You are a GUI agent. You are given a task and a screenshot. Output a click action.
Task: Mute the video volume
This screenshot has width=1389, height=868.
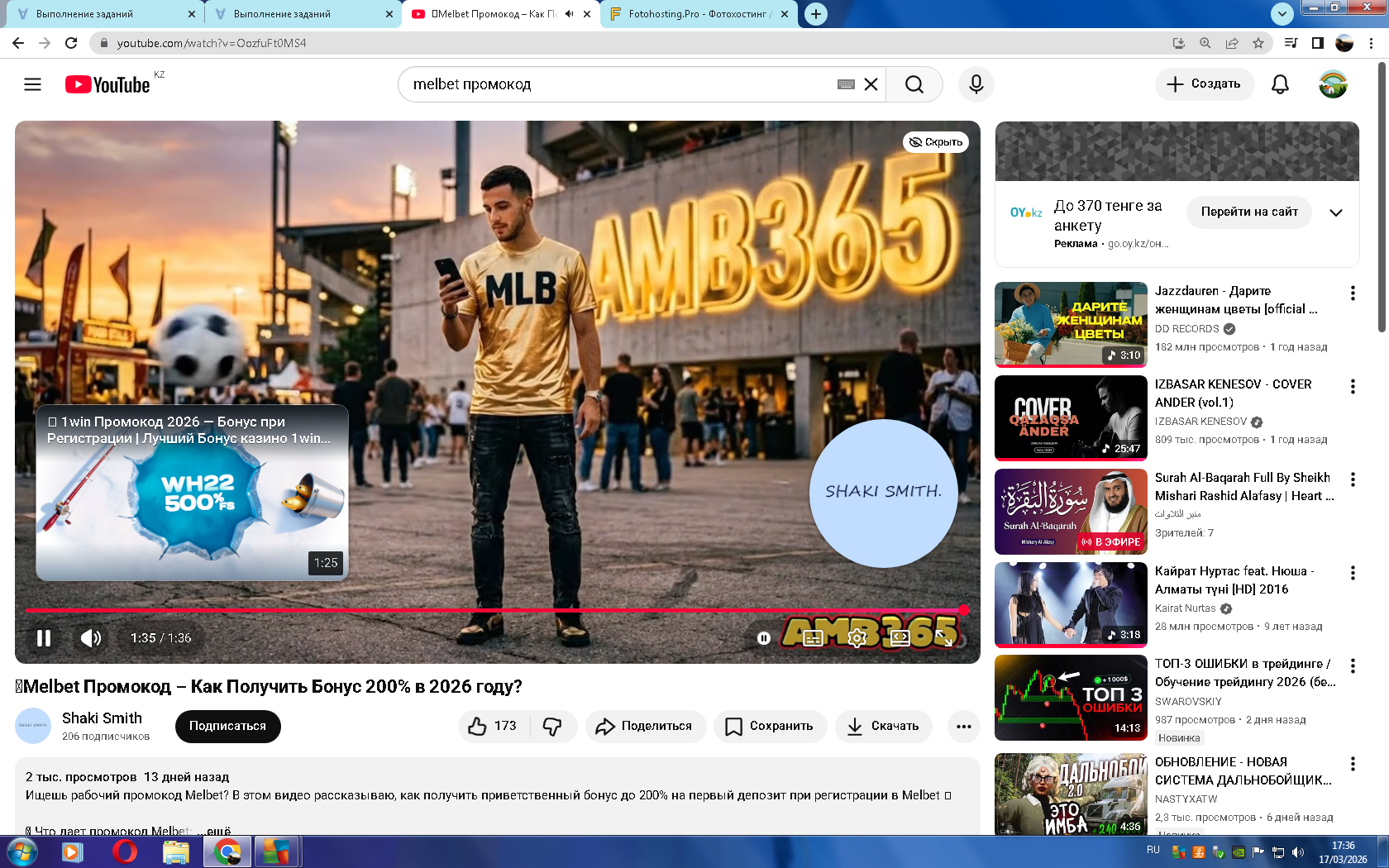[x=90, y=638]
